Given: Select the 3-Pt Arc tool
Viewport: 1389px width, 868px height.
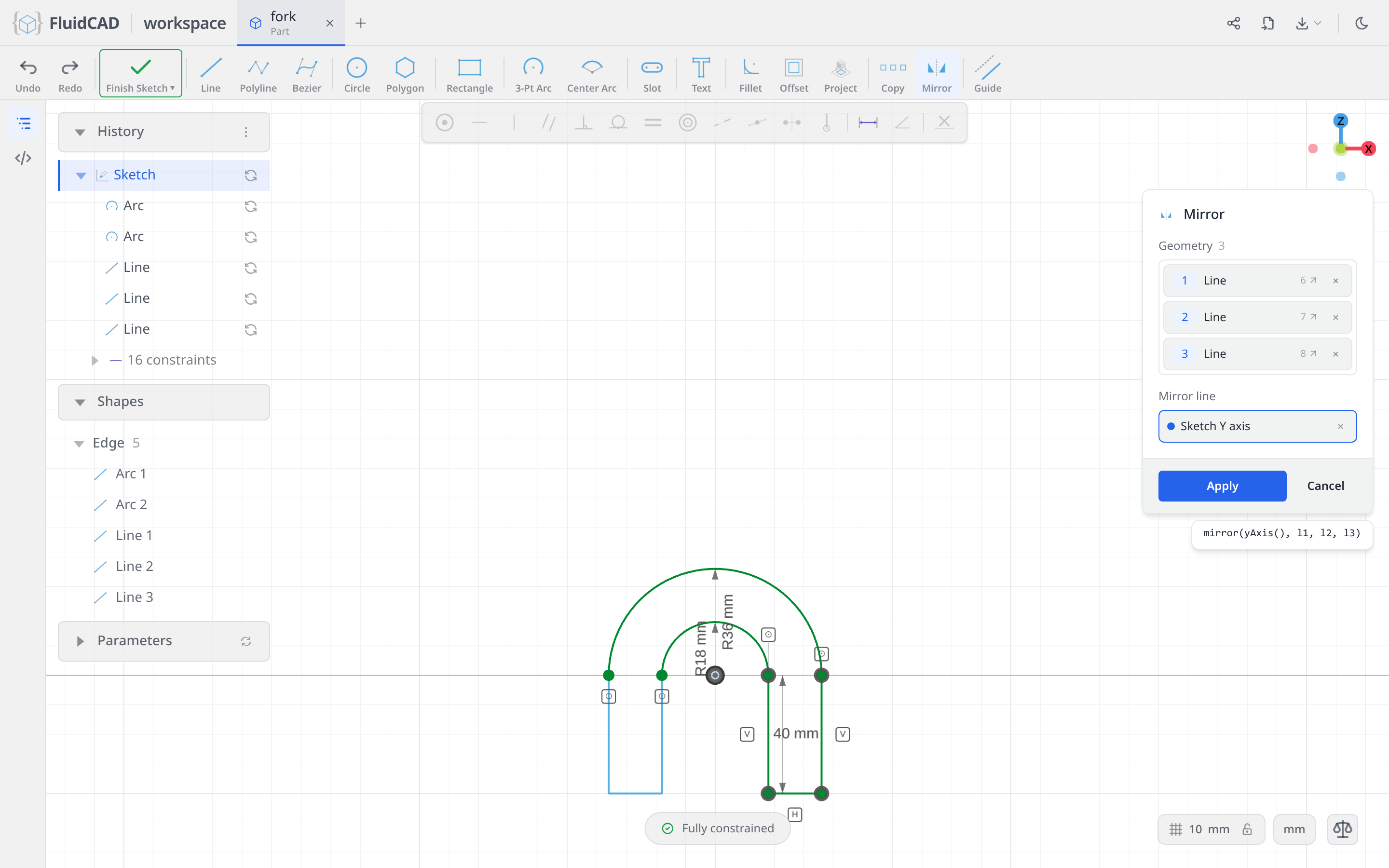Looking at the screenshot, I should tap(532, 75).
